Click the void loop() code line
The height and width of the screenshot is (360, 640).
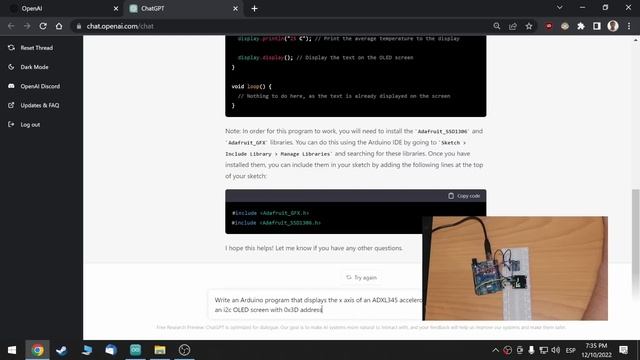tap(251, 87)
